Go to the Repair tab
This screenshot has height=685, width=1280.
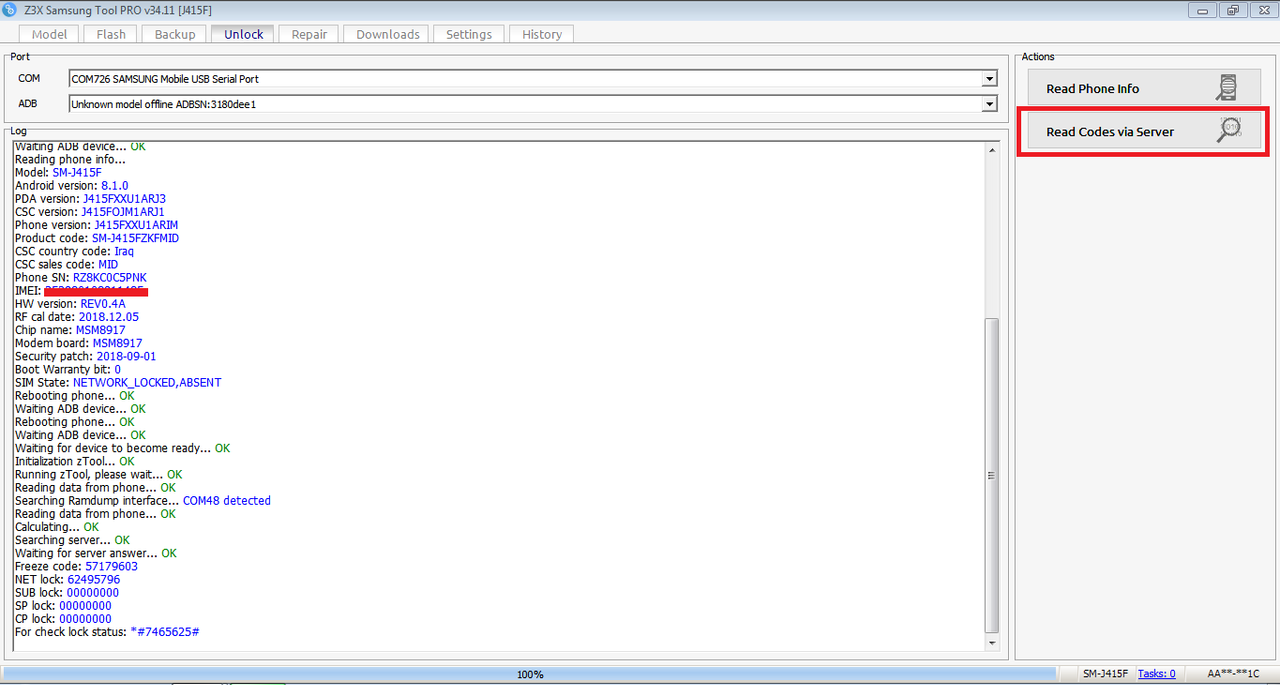pos(309,34)
